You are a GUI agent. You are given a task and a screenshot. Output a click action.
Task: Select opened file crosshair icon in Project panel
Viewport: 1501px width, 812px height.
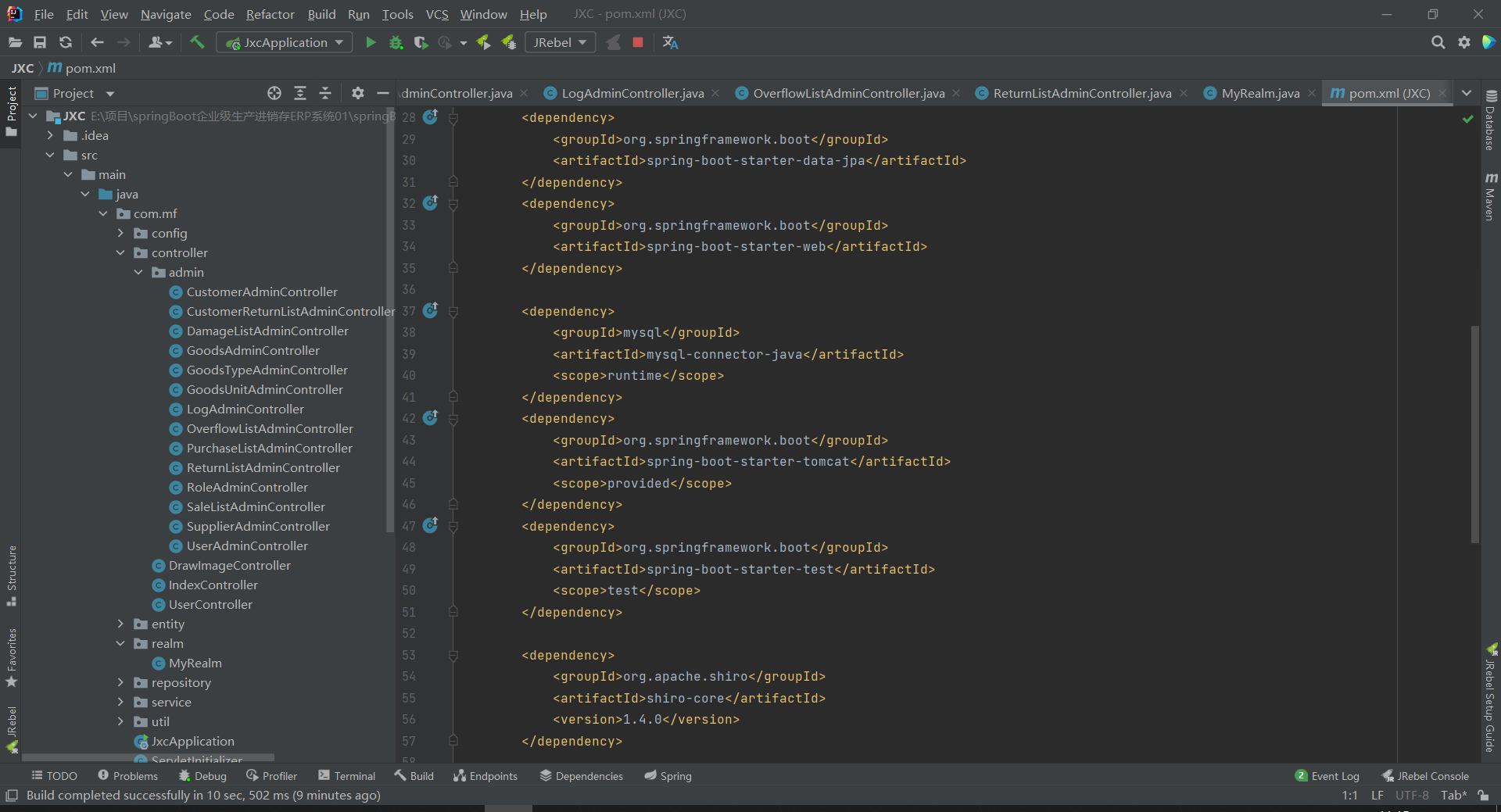point(274,93)
